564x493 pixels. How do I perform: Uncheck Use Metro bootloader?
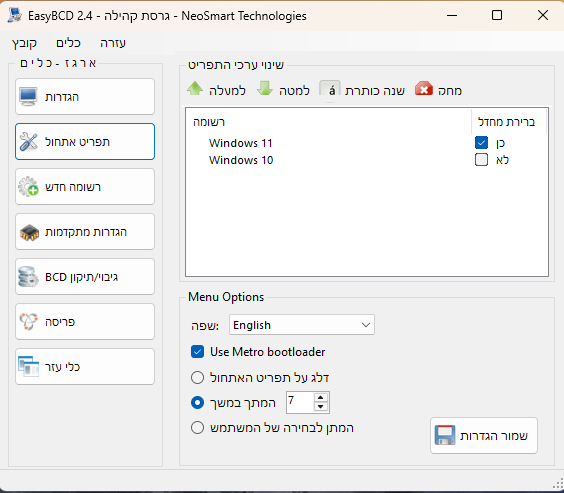coord(197,352)
